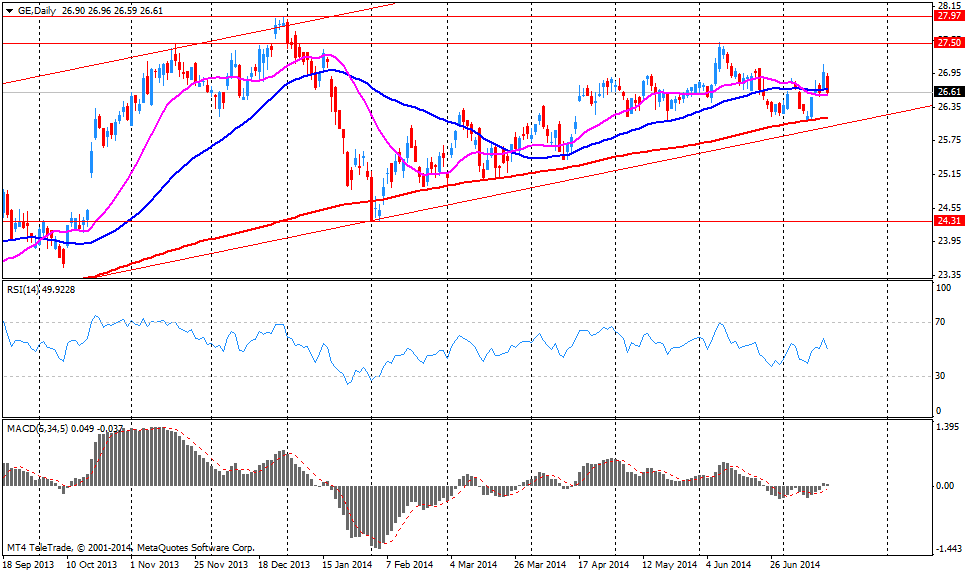Click the red 27.97 price level tag
972x573 pixels.
[948, 16]
